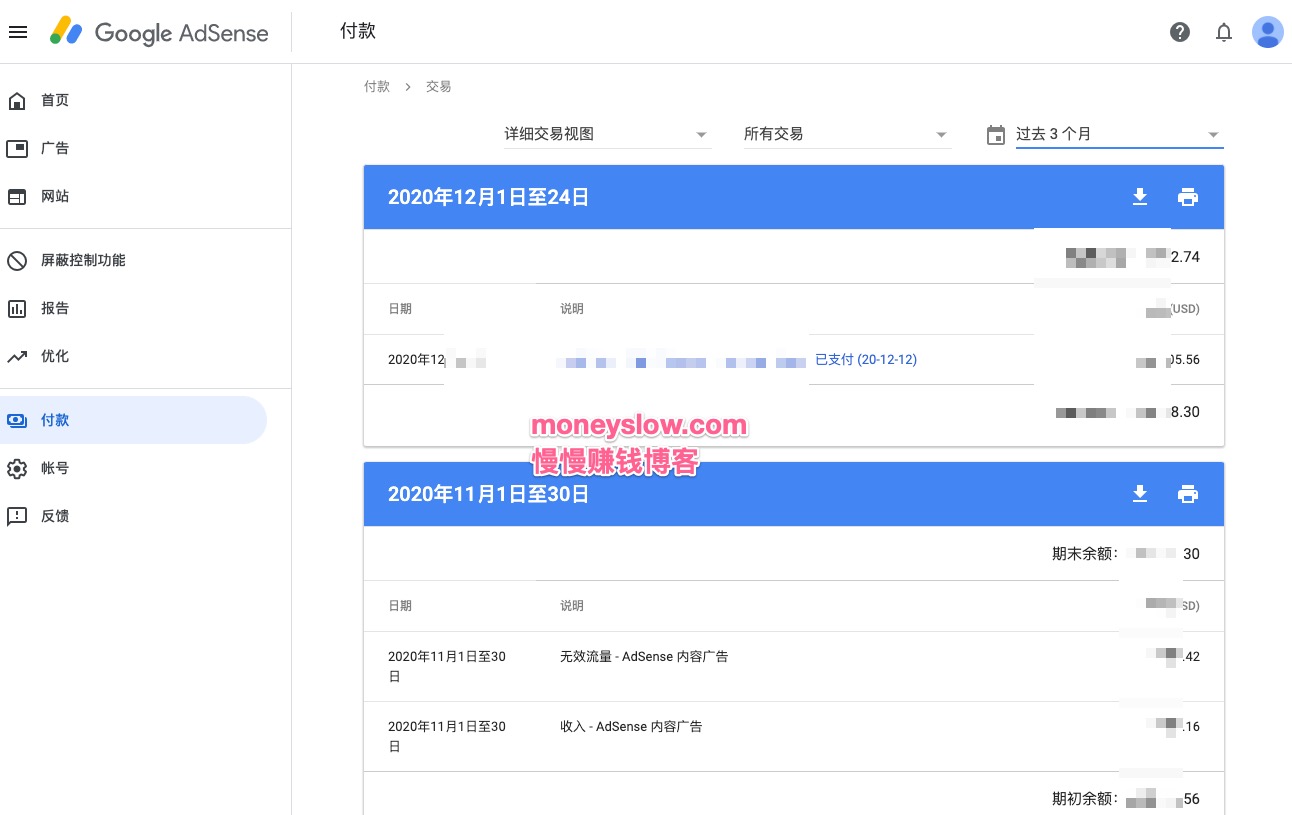This screenshot has height=815, width=1292.
Task: Open the notifications bell
Action: pyautogui.click(x=1224, y=32)
